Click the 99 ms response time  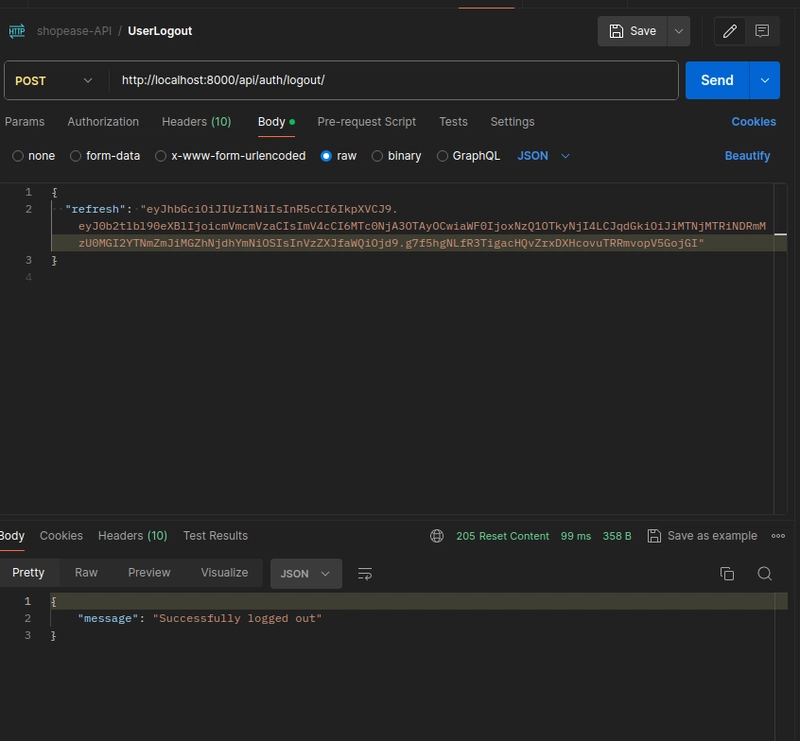tap(576, 536)
